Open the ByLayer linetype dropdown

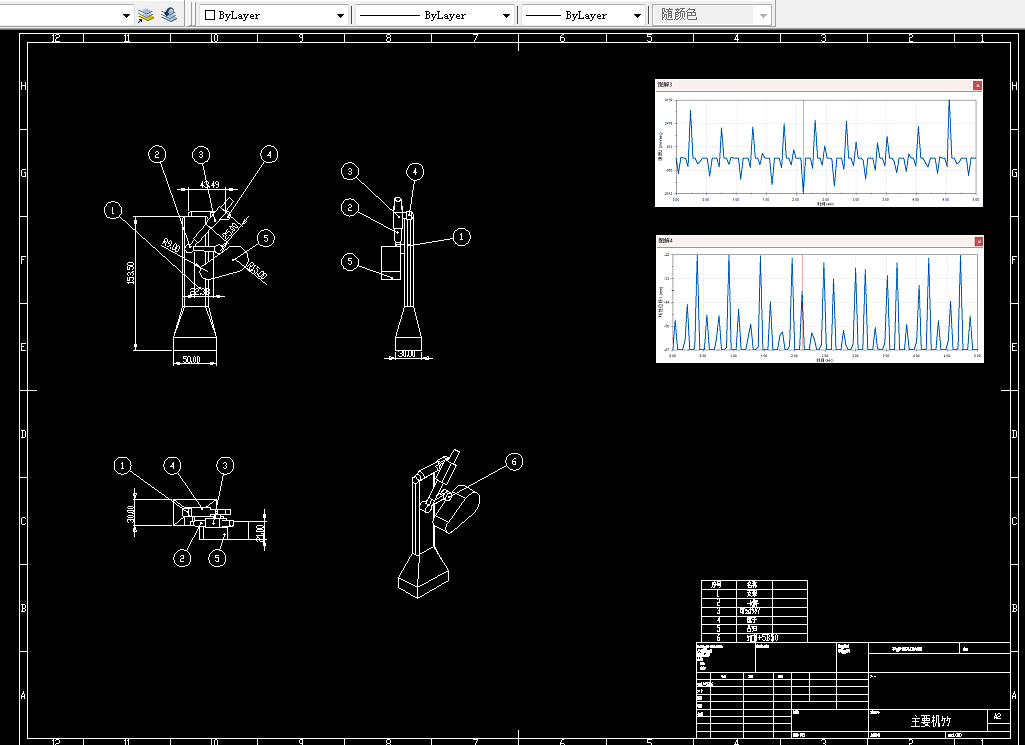tap(435, 15)
